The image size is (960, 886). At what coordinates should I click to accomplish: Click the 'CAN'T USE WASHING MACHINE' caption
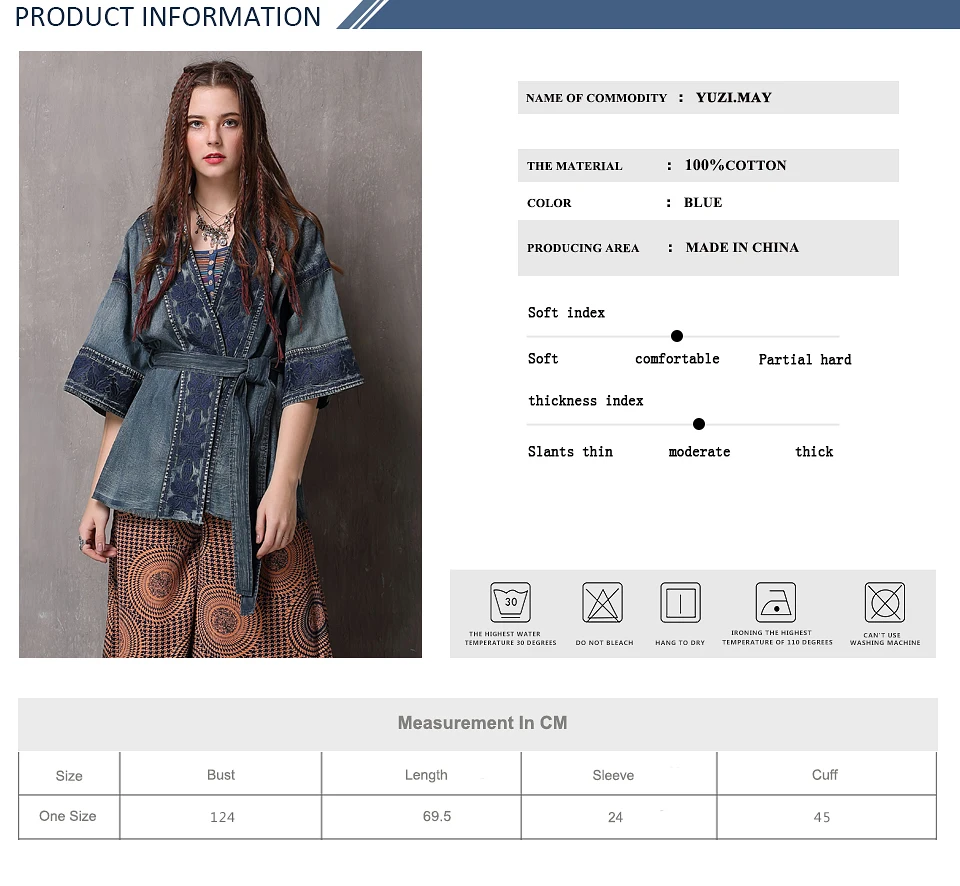[885, 639]
